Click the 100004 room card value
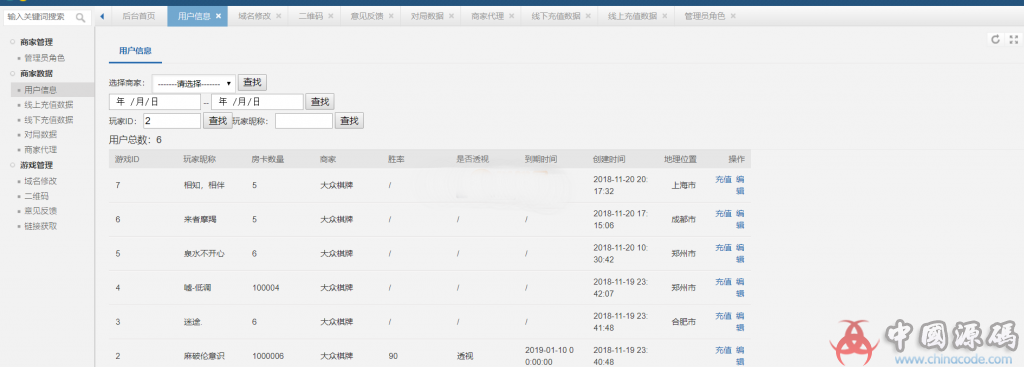The height and width of the screenshot is (367, 1024). tap(266, 287)
